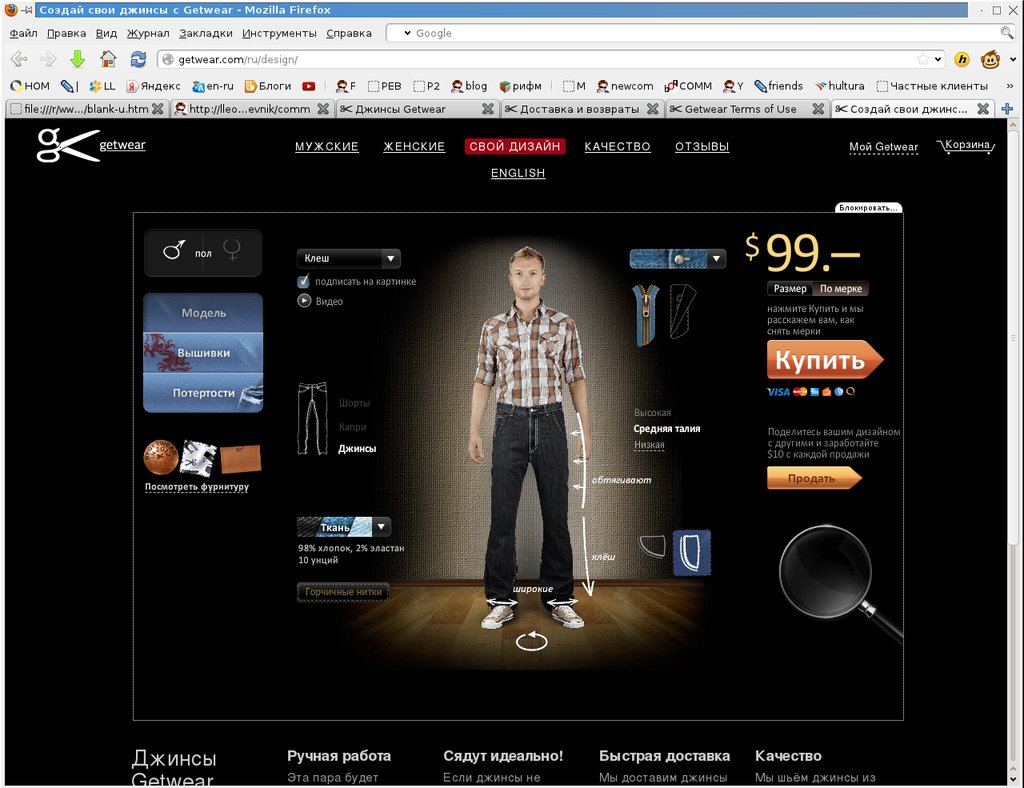Switch sizing to 'Размер'
Image resolution: width=1024 pixels, height=788 pixels.
(x=790, y=289)
